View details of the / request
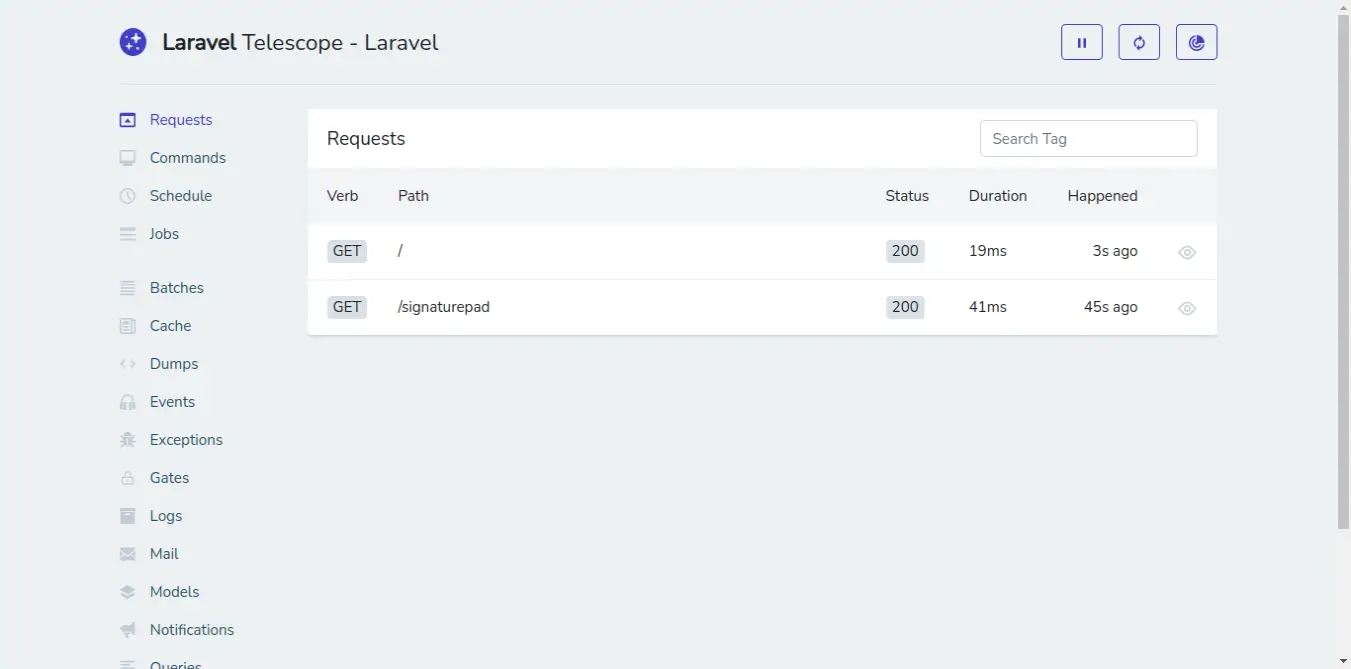Screen dimensions: 1351x669 1187,253
